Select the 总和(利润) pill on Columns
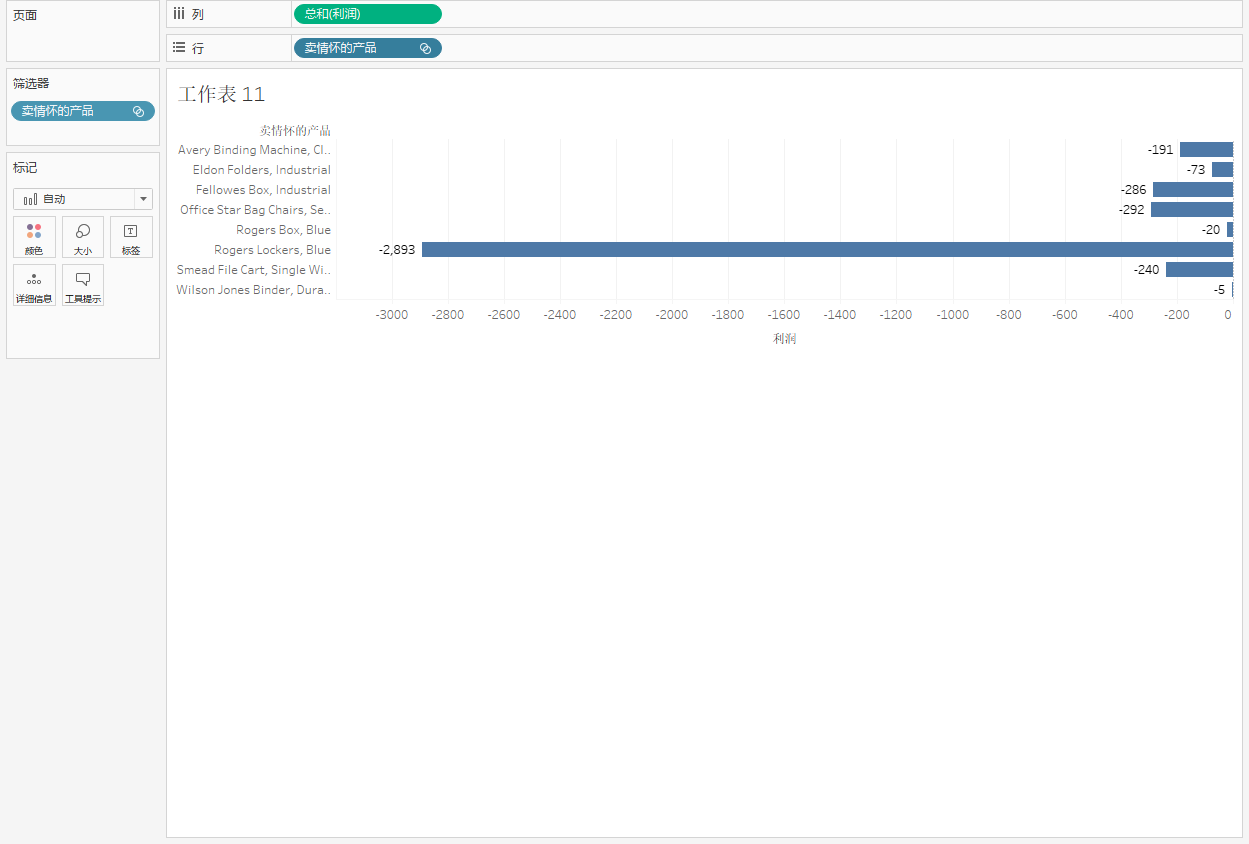 367,14
